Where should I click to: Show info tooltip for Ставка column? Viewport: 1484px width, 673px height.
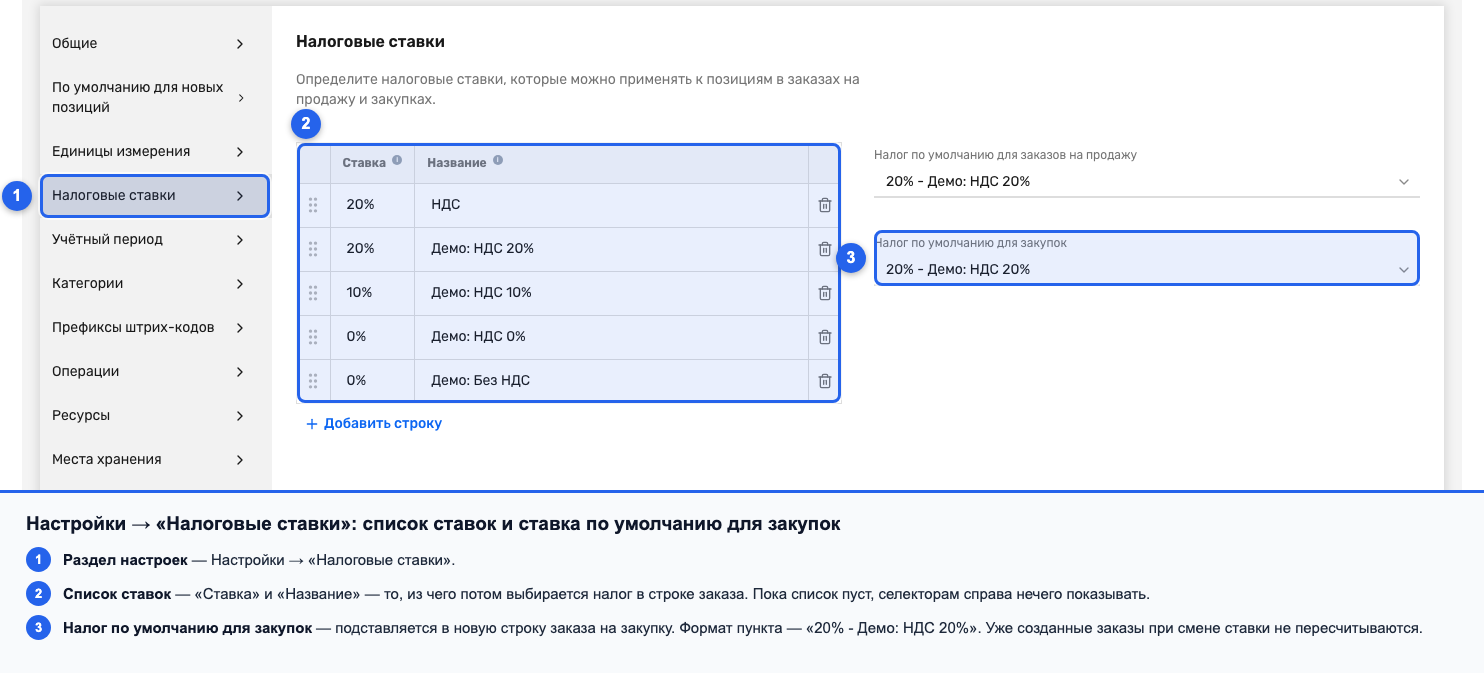(397, 160)
